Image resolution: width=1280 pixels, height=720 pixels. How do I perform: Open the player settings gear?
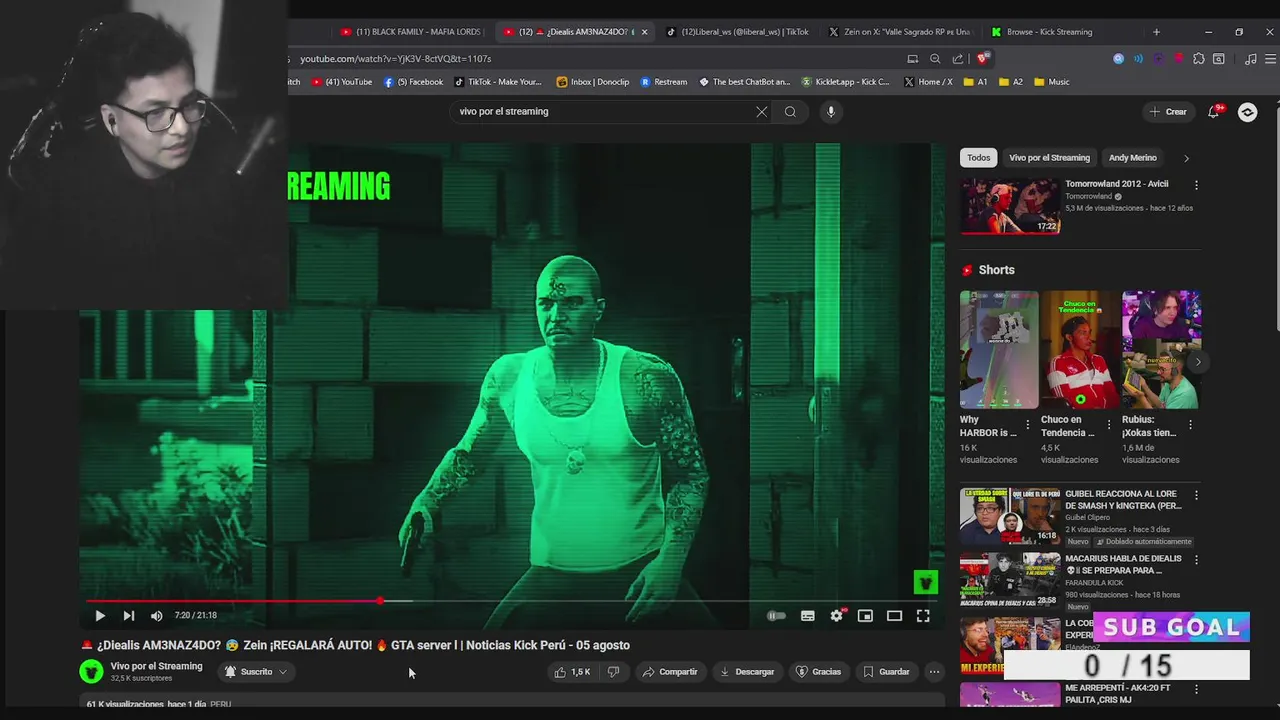[837, 616]
